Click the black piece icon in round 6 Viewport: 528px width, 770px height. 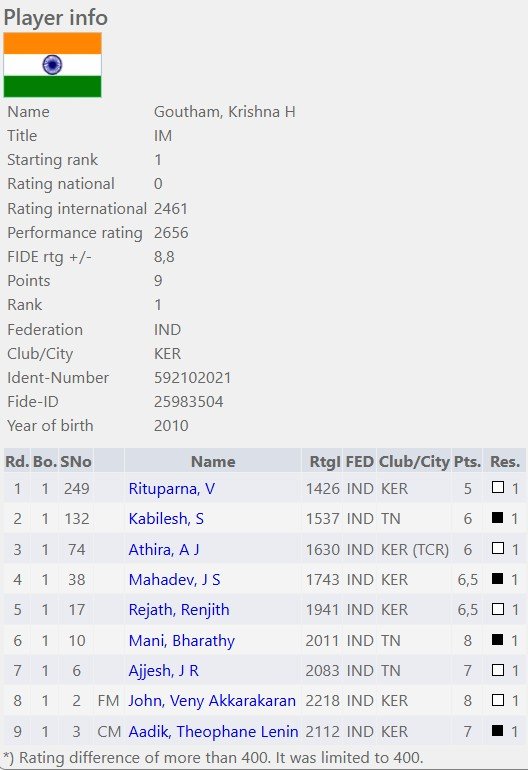point(498,639)
